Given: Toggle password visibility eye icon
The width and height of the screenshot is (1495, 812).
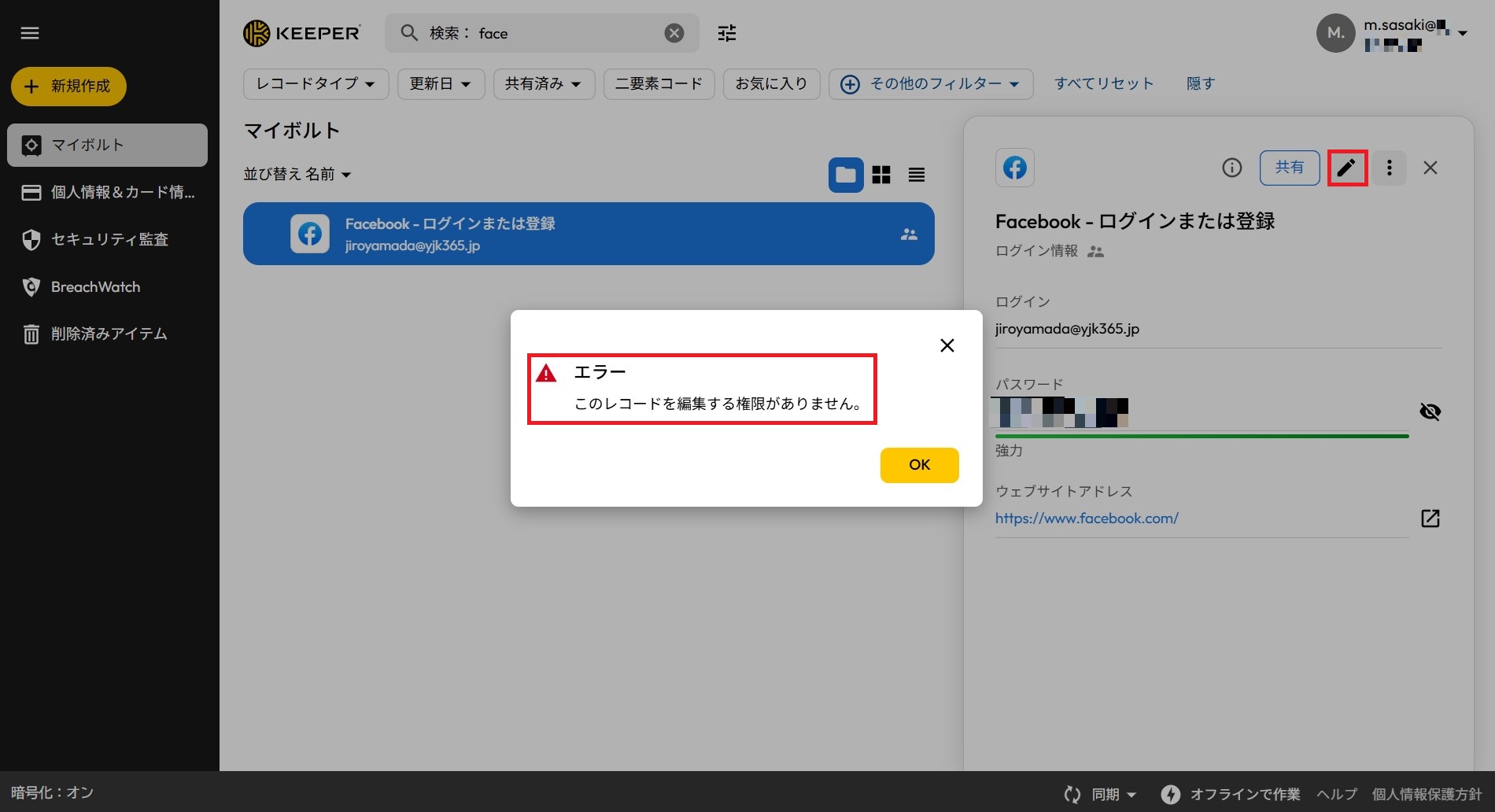Looking at the screenshot, I should point(1430,412).
